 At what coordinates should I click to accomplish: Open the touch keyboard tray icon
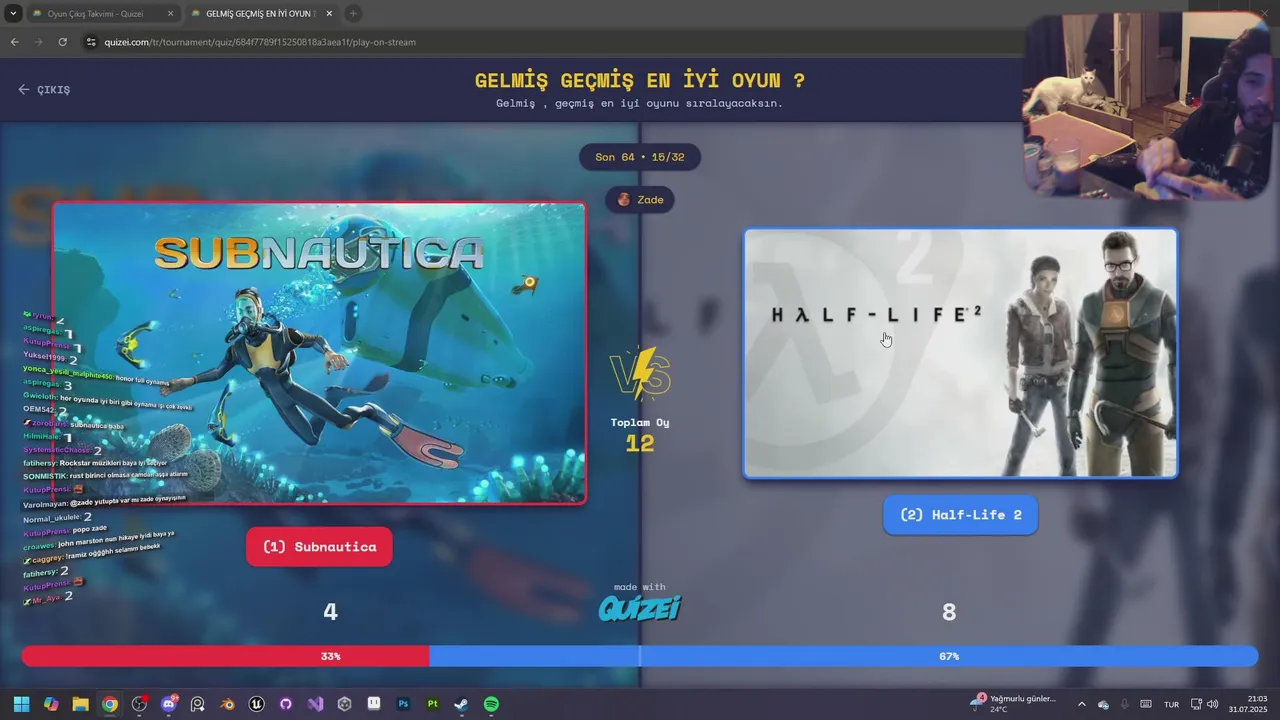[x=1146, y=704]
